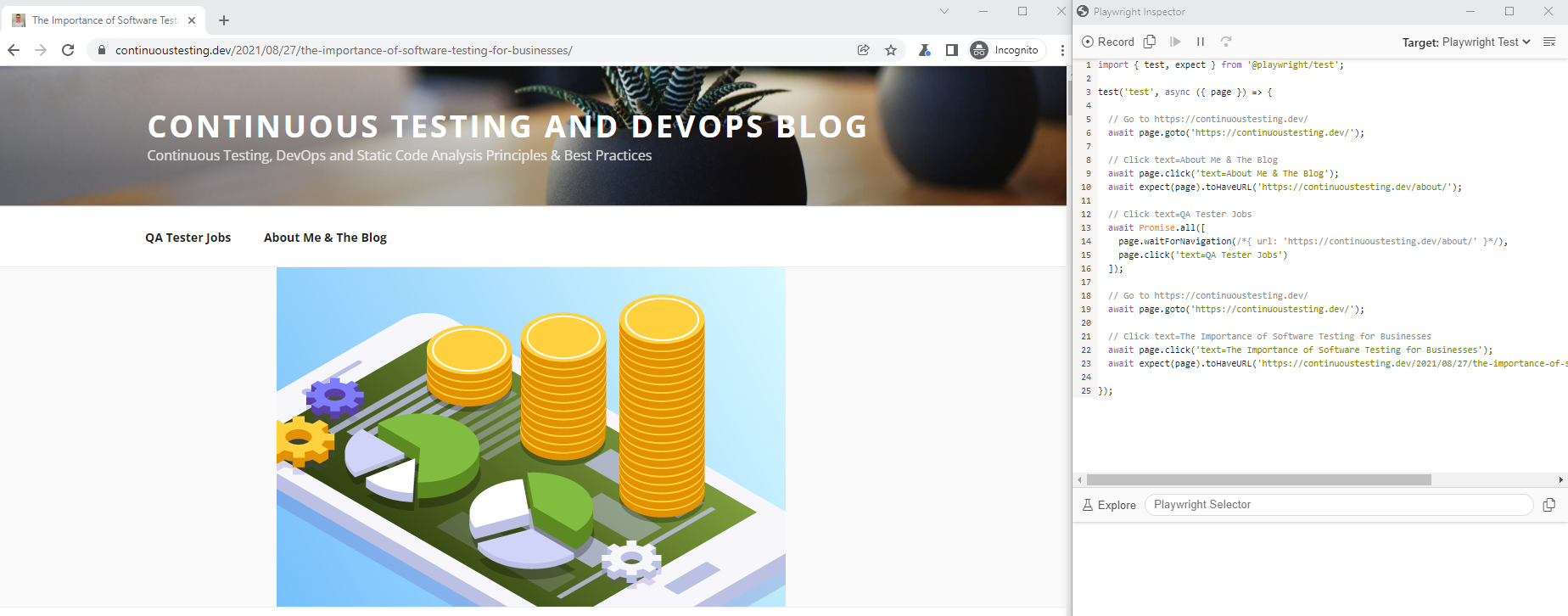Open Chrome three-dot menu
This screenshot has height=616, width=1568.
click(1061, 50)
